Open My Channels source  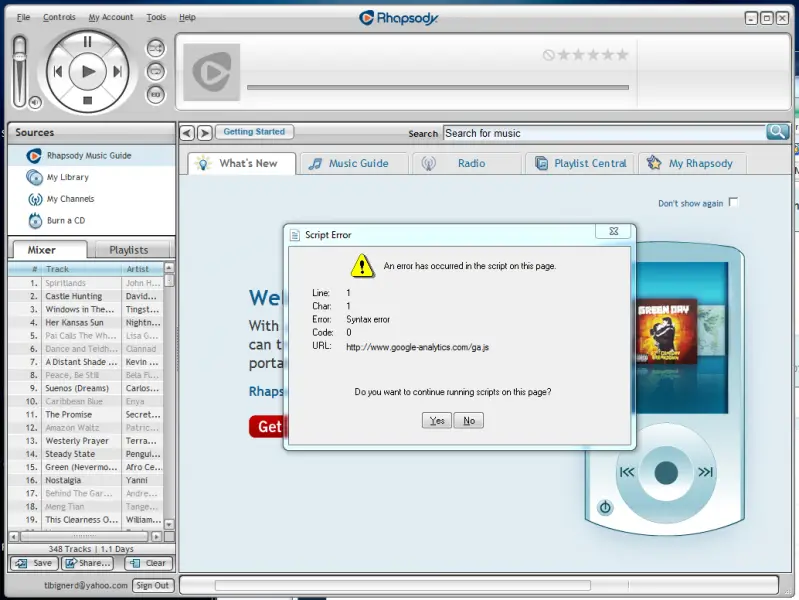click(x=92, y=199)
